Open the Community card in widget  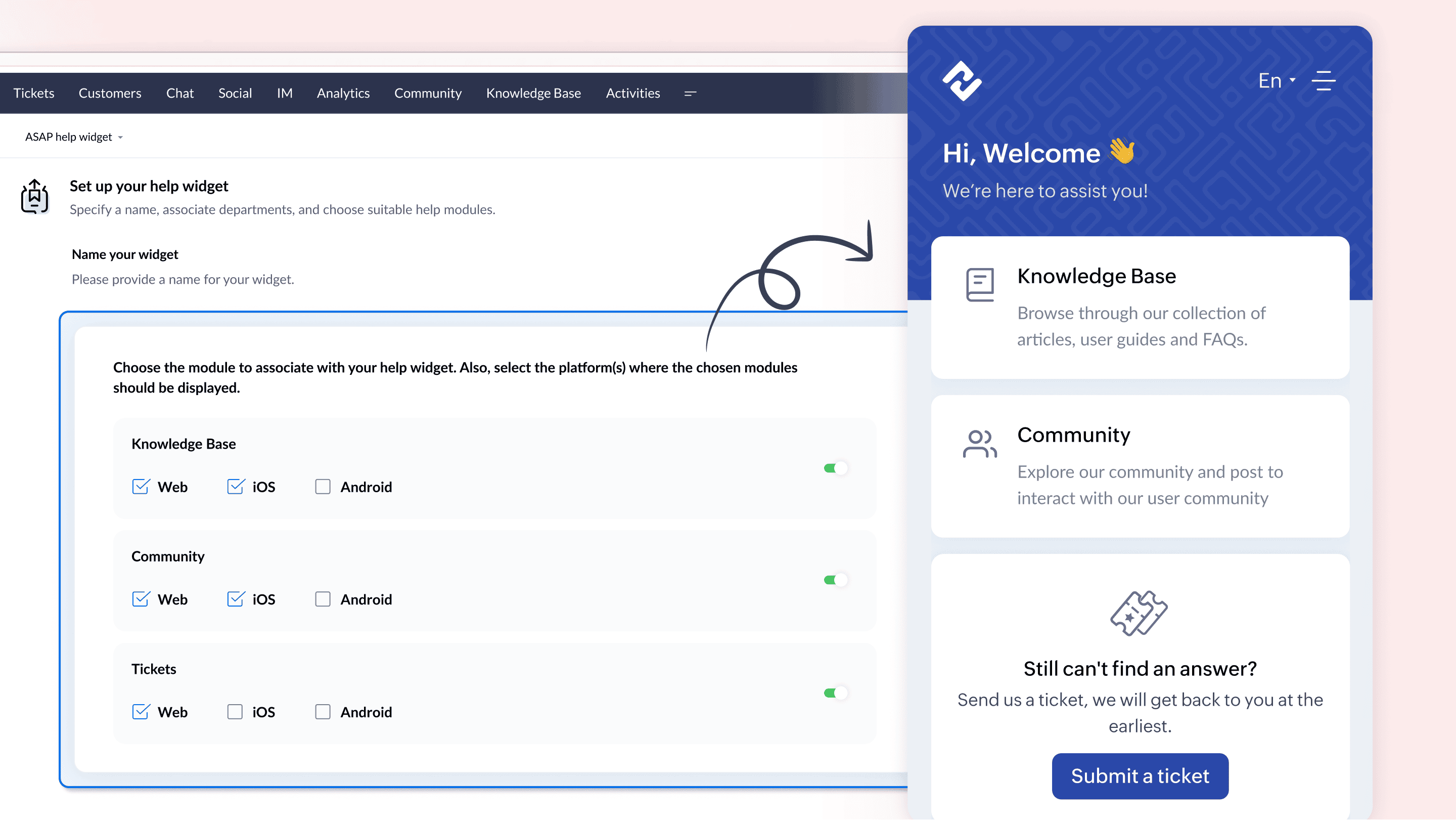point(1140,466)
